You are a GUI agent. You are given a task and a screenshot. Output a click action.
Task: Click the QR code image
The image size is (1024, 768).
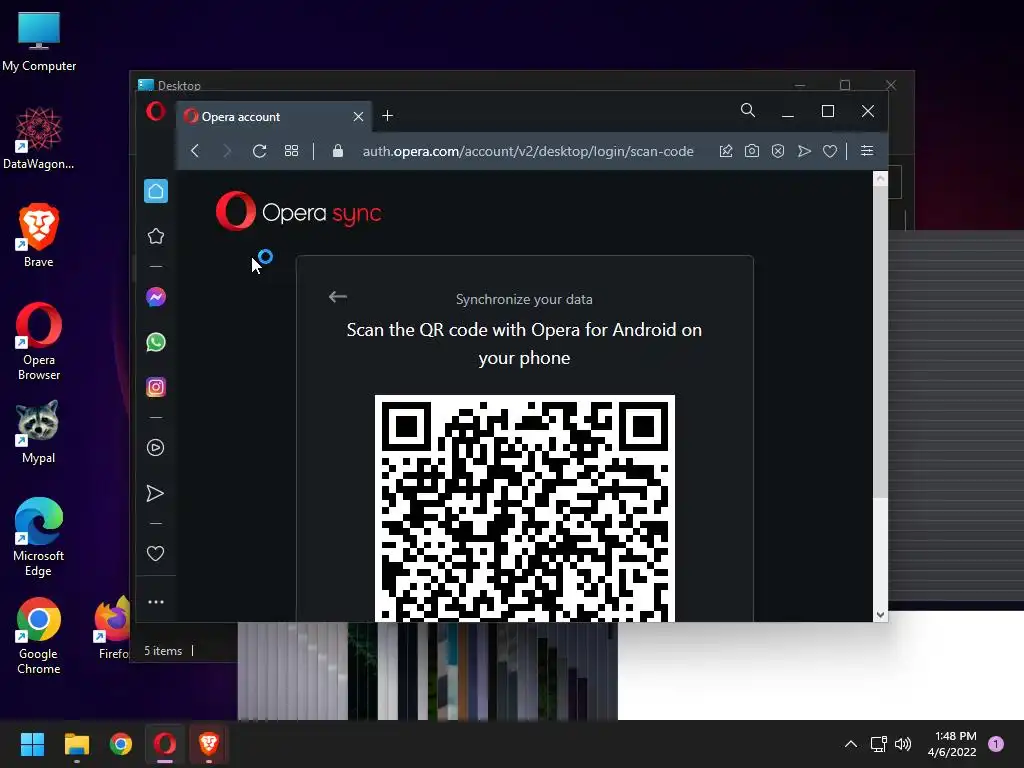click(x=524, y=508)
